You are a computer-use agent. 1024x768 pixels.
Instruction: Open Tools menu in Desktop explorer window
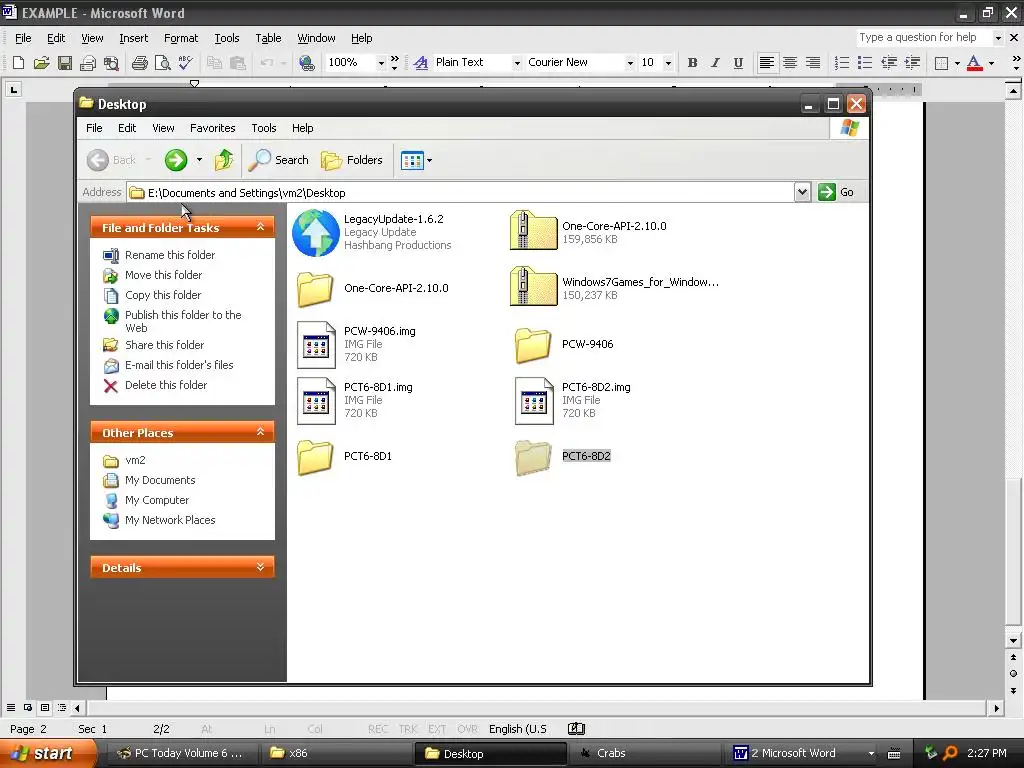point(264,128)
